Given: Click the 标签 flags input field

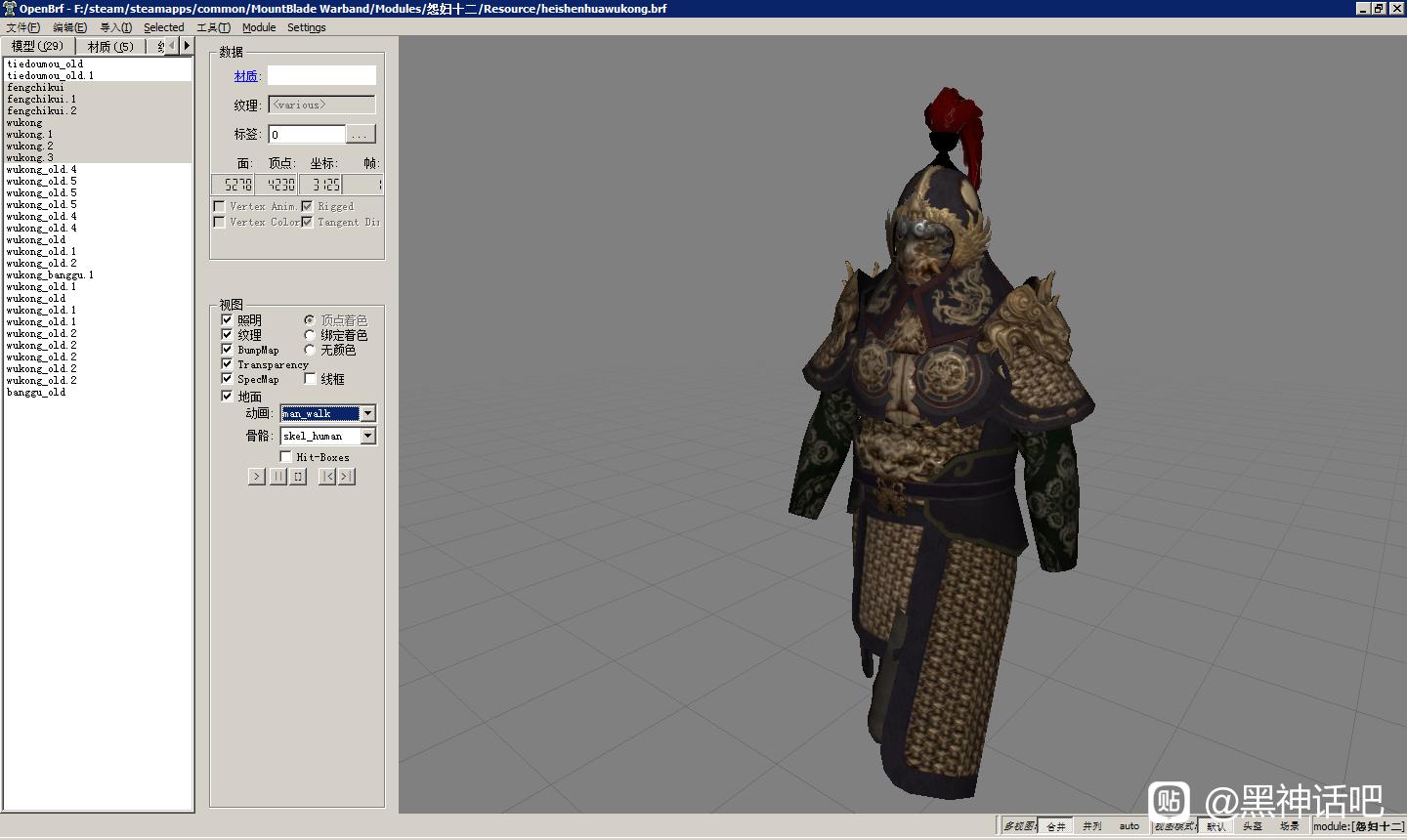Looking at the screenshot, I should coord(307,135).
